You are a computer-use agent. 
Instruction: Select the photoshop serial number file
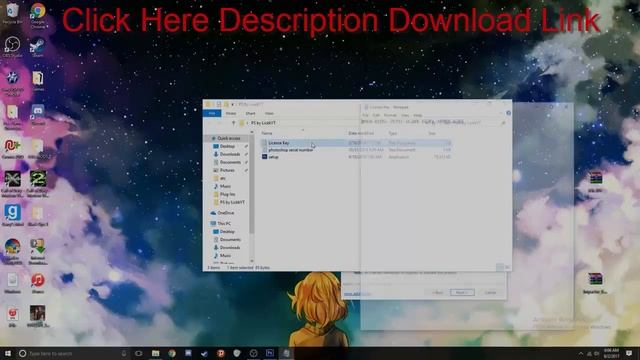click(x=291, y=150)
